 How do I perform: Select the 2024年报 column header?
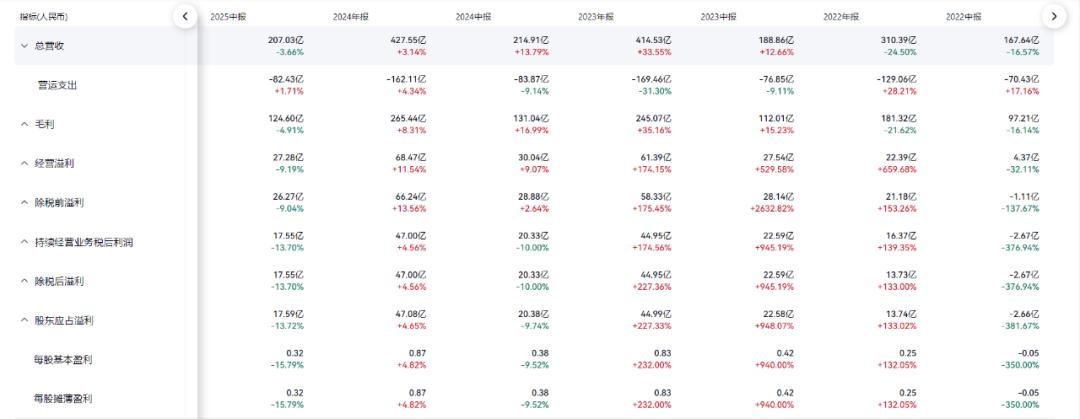[351, 17]
